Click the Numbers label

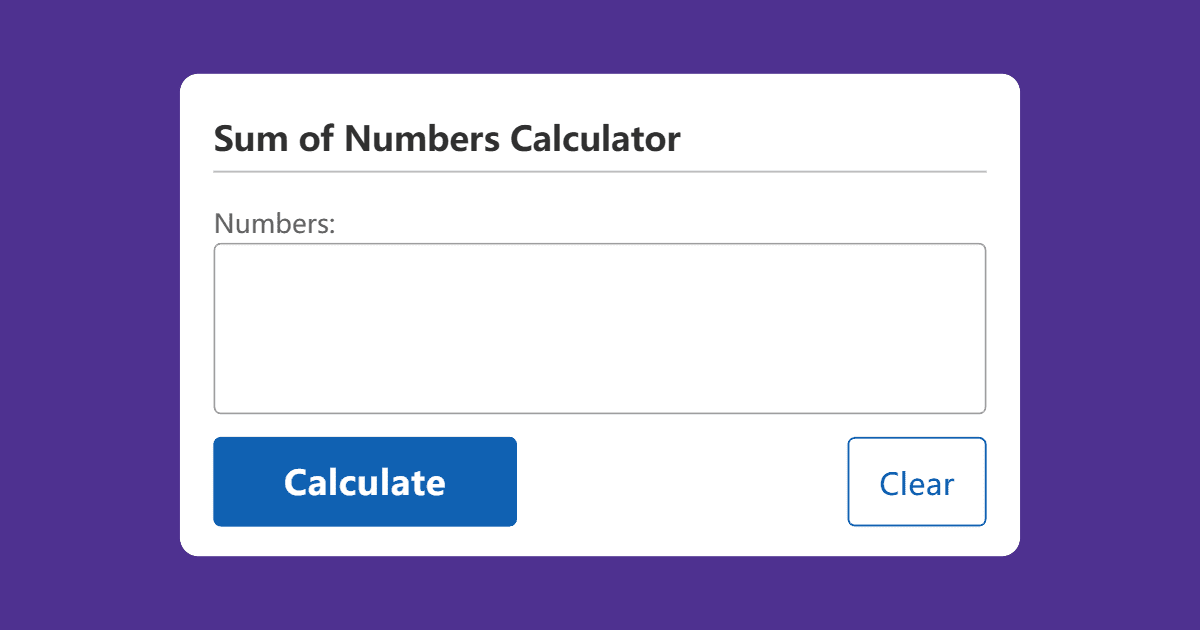[x=272, y=223]
